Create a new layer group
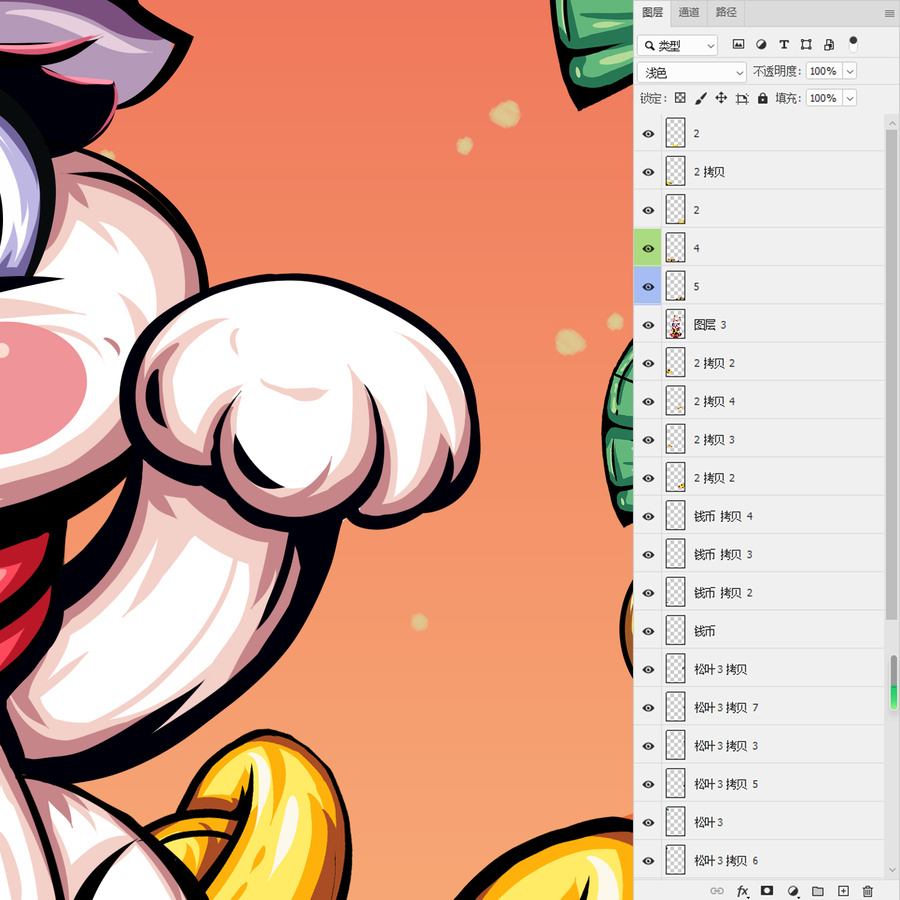The width and height of the screenshot is (900, 900). click(x=818, y=891)
